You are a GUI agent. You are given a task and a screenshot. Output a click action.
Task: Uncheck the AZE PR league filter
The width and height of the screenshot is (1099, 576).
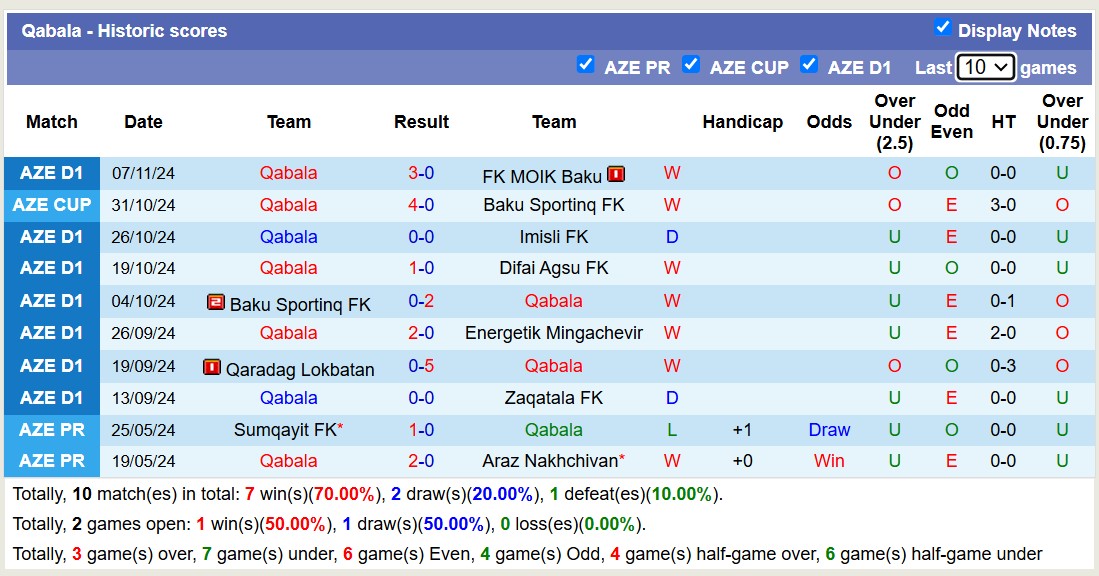click(x=586, y=65)
